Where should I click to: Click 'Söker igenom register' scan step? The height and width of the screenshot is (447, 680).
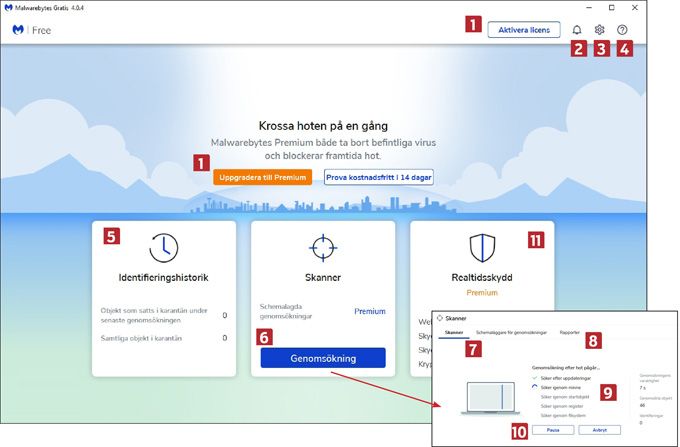click(x=562, y=406)
